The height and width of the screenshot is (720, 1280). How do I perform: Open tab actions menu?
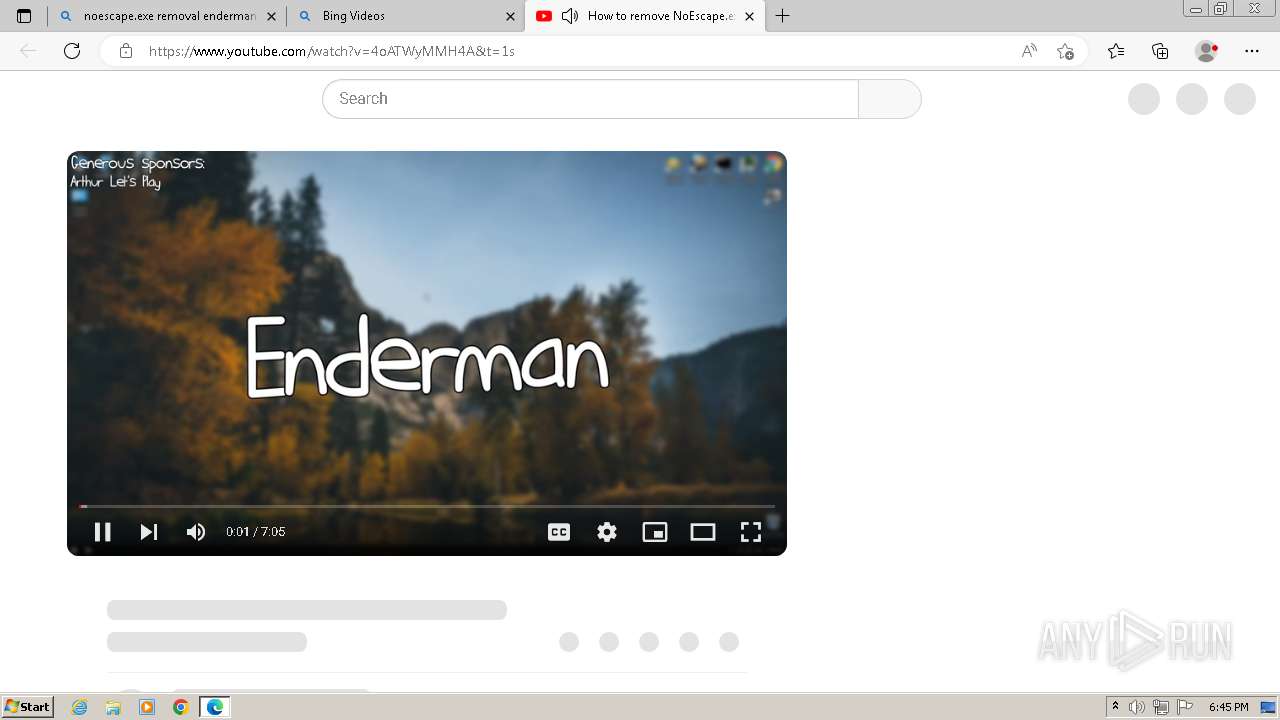click(x=24, y=16)
